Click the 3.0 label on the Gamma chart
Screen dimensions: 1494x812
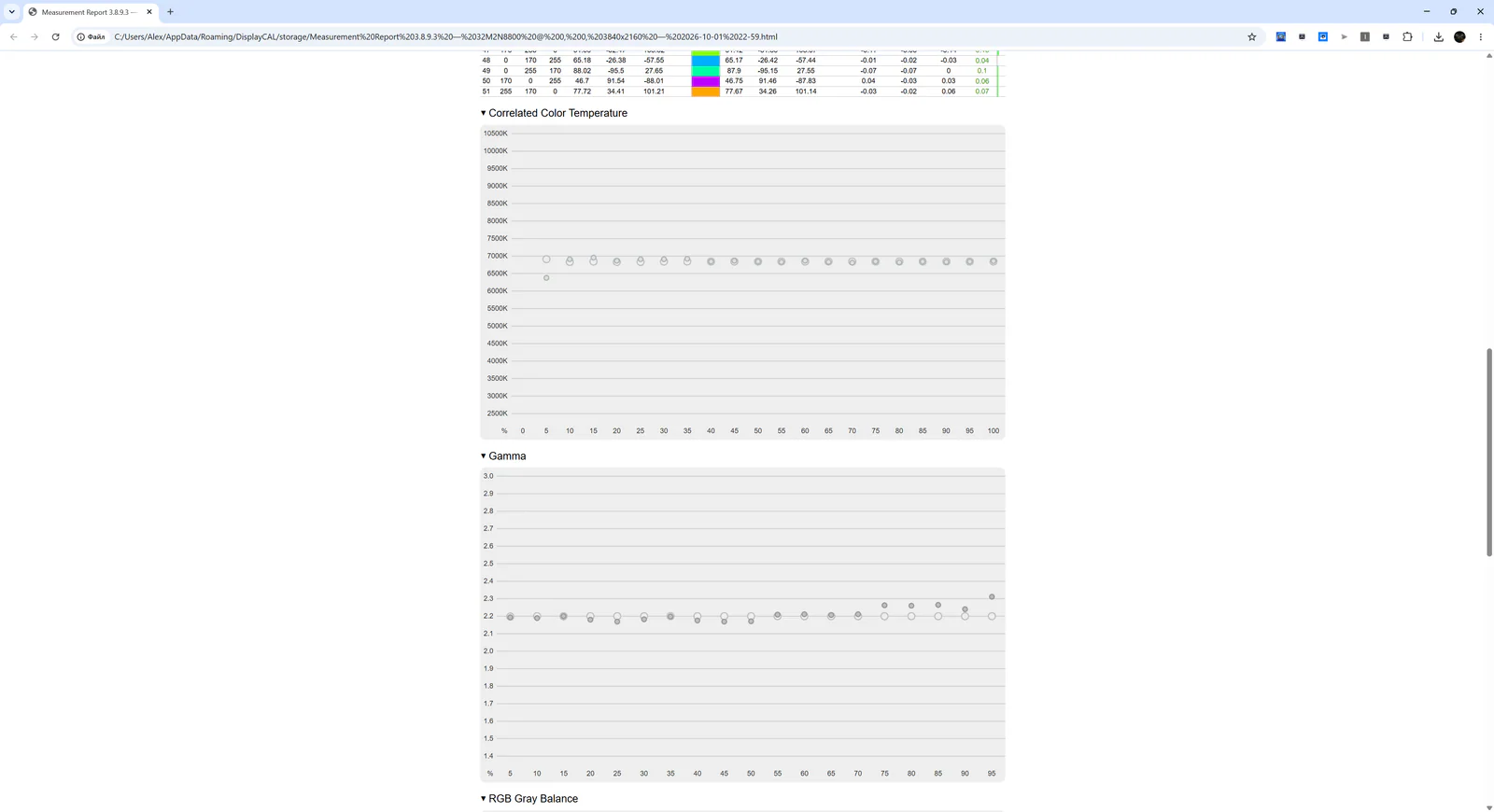[488, 476]
